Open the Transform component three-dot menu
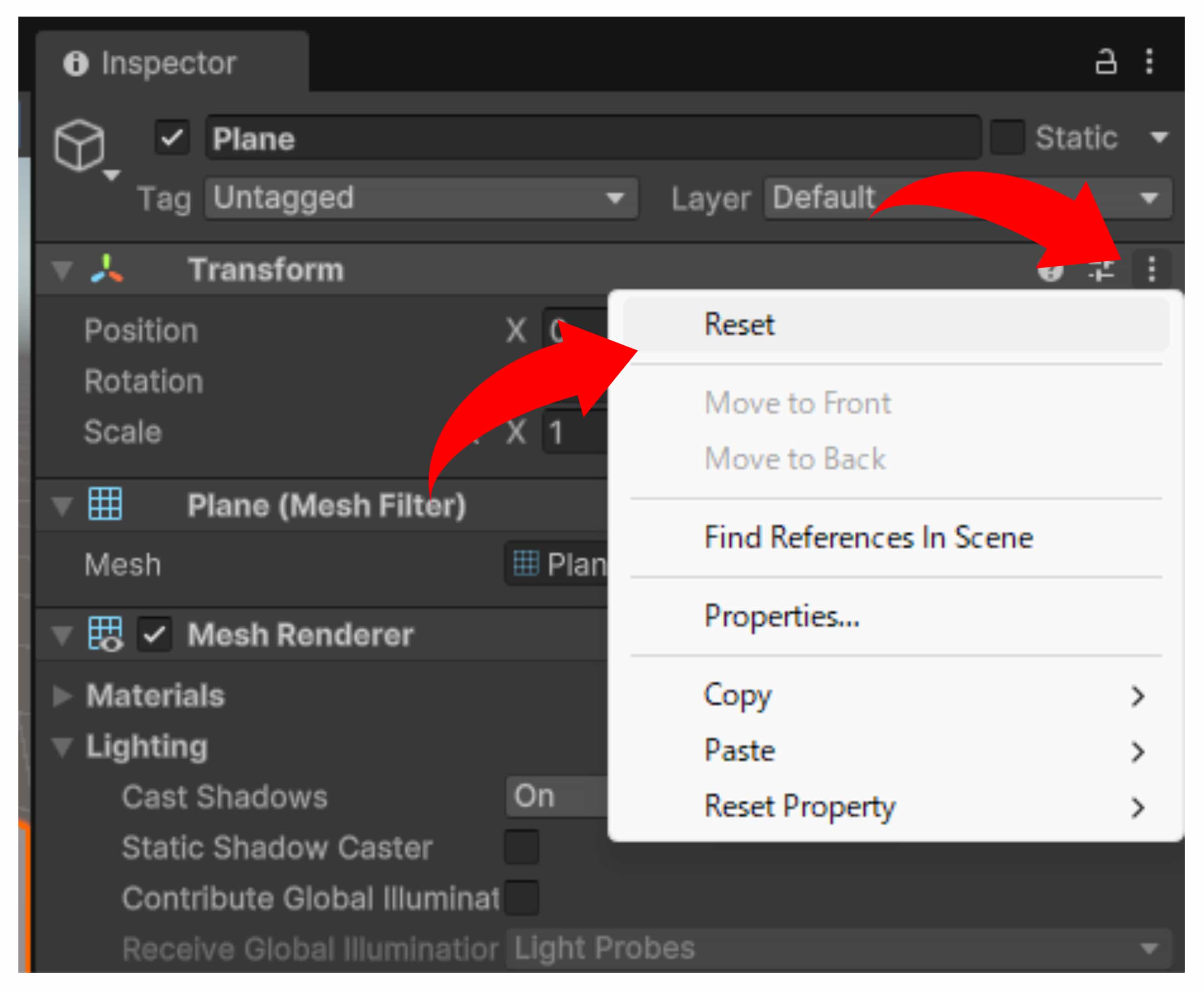This screenshot has height=993, width=1204. tap(1152, 269)
